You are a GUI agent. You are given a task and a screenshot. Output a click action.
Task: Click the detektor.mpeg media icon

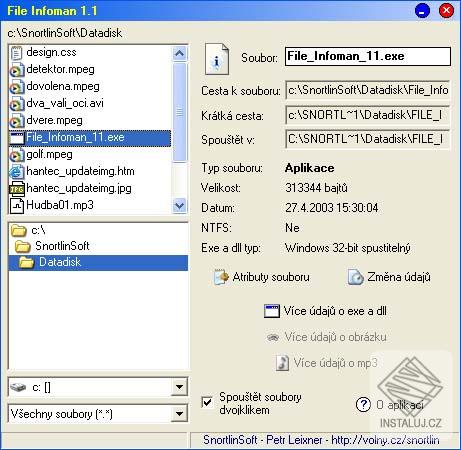pos(17,70)
